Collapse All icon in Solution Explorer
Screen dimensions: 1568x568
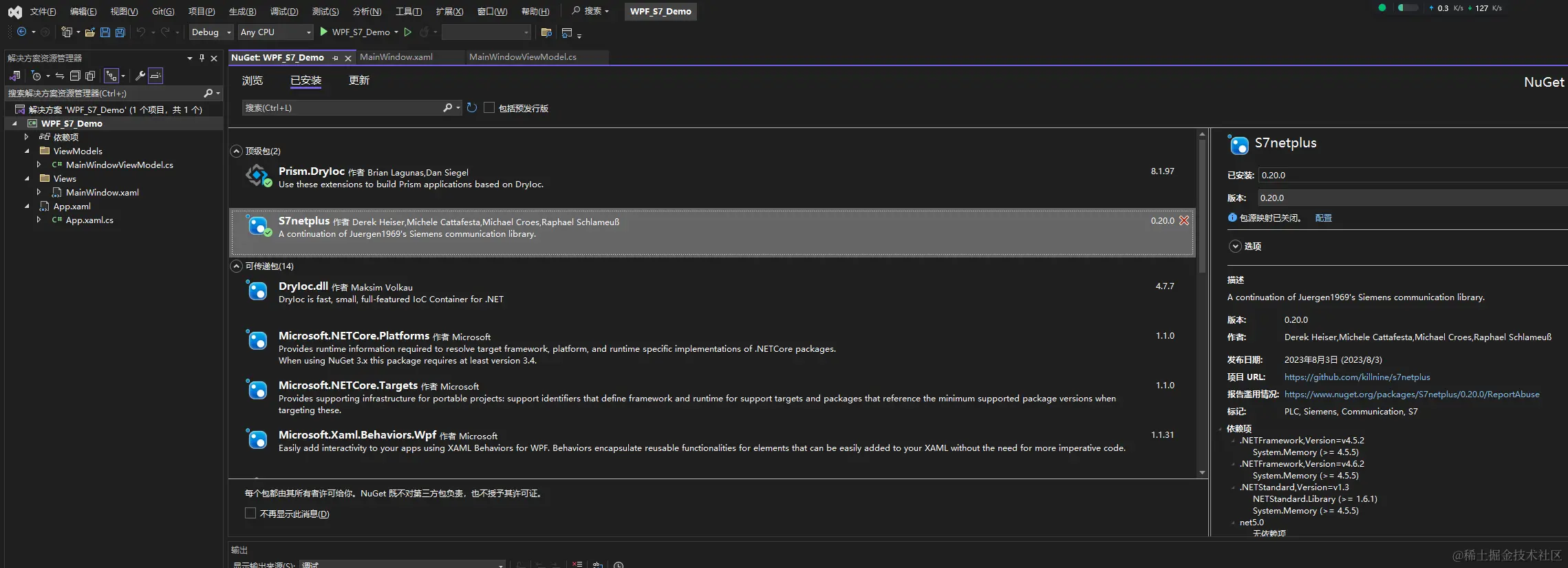click(75, 76)
